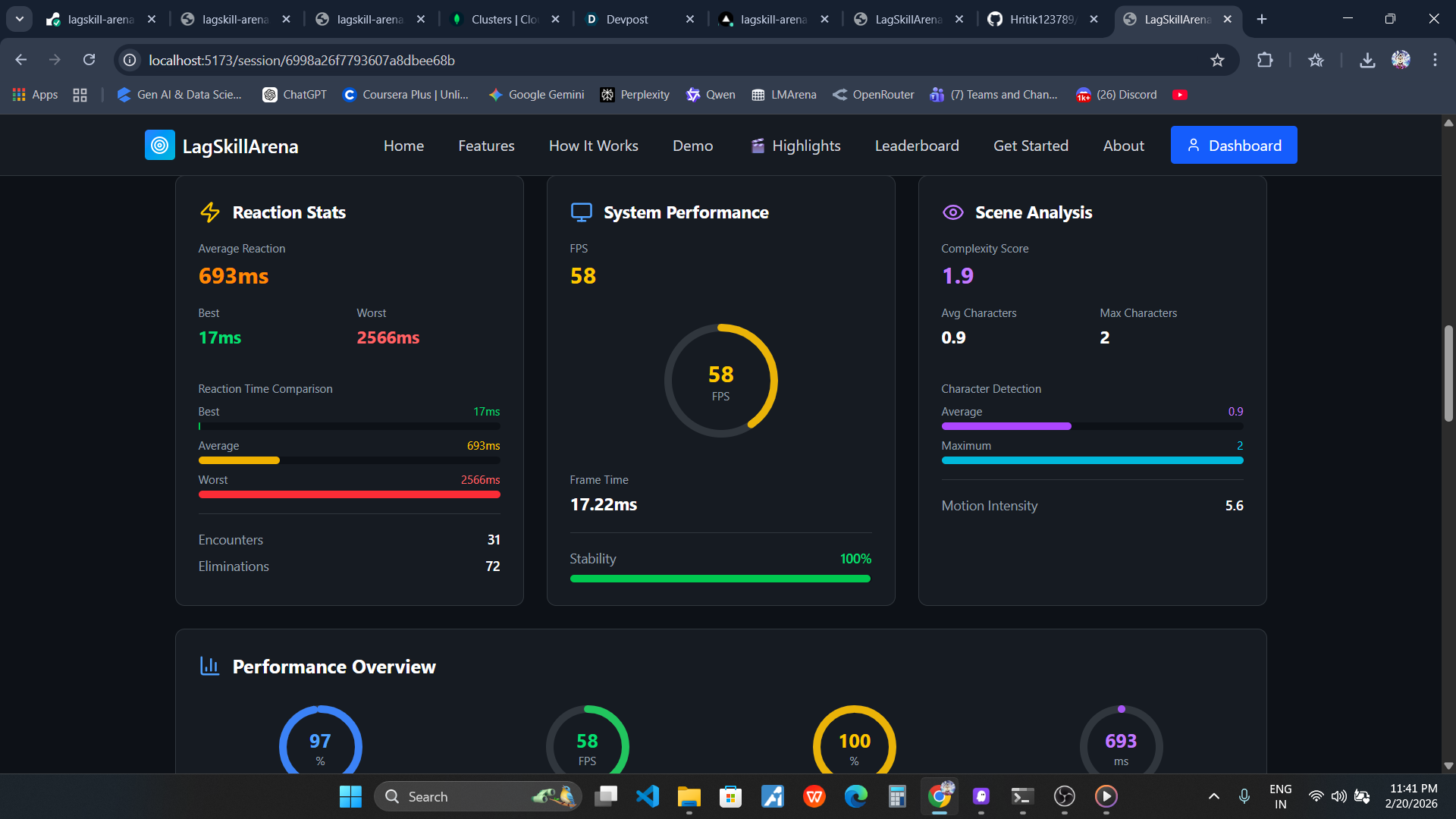This screenshot has width=1456, height=819.
Task: Open Chrome three-dot menu
Action: pyautogui.click(x=1435, y=60)
